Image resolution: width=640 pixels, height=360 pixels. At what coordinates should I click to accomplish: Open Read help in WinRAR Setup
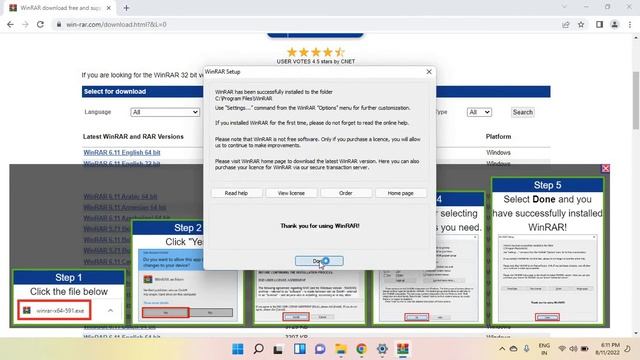(236, 193)
